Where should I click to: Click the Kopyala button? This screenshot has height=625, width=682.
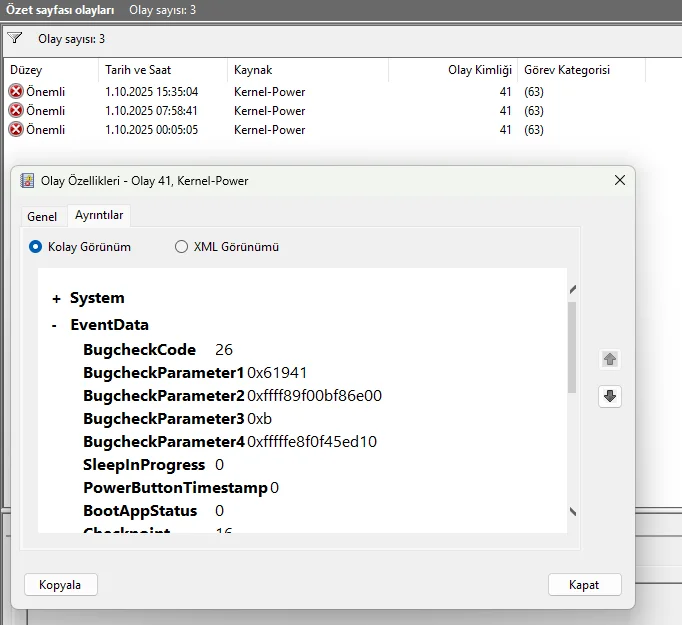[x=61, y=585]
